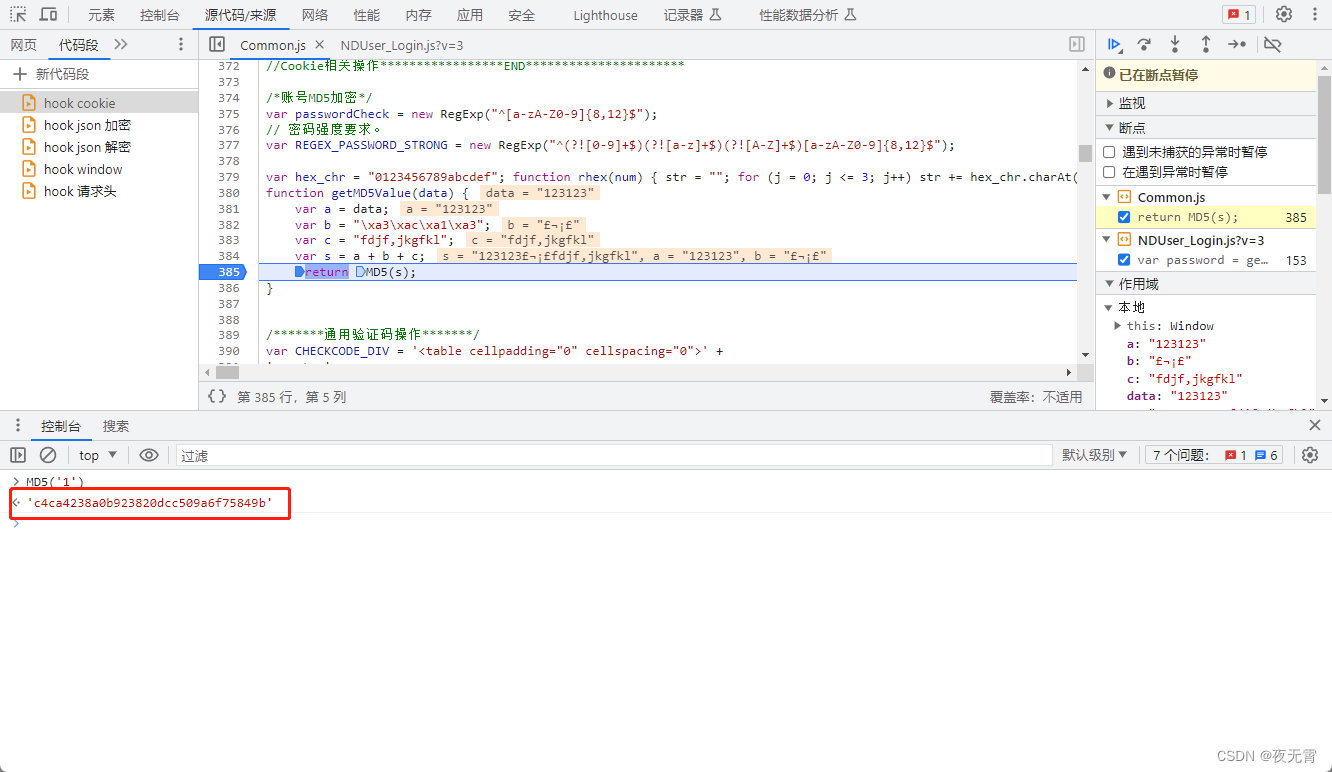Screen dimensions: 1332x772
Task: Open more options in the snippets sidebar
Action: click(181, 44)
